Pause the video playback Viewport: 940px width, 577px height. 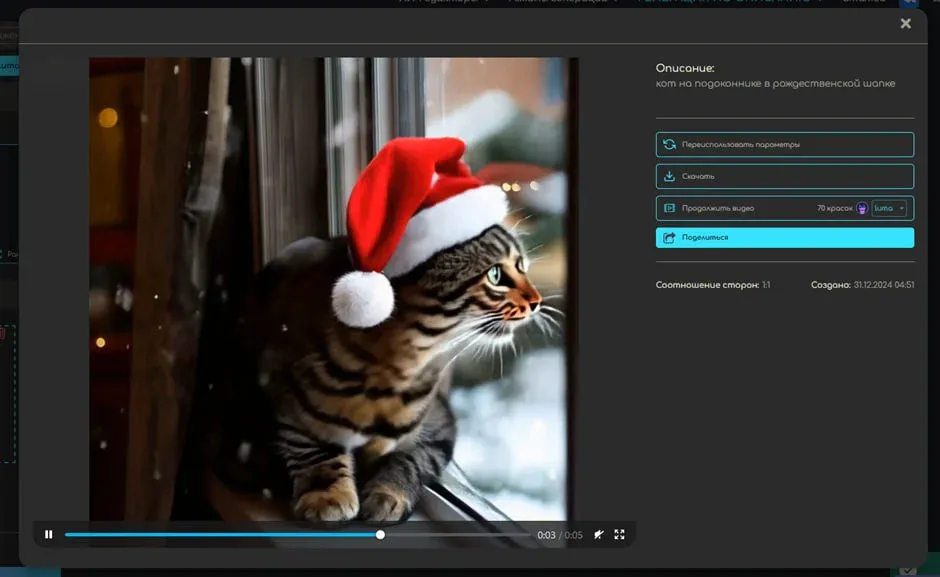48,534
